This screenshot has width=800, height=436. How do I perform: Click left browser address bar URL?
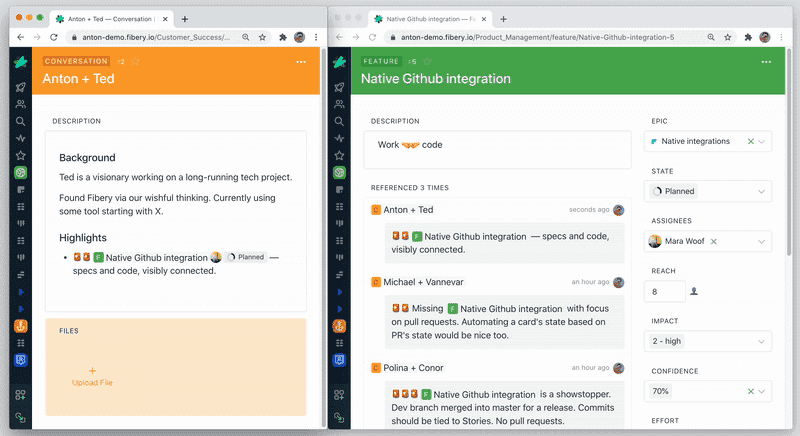point(156,37)
